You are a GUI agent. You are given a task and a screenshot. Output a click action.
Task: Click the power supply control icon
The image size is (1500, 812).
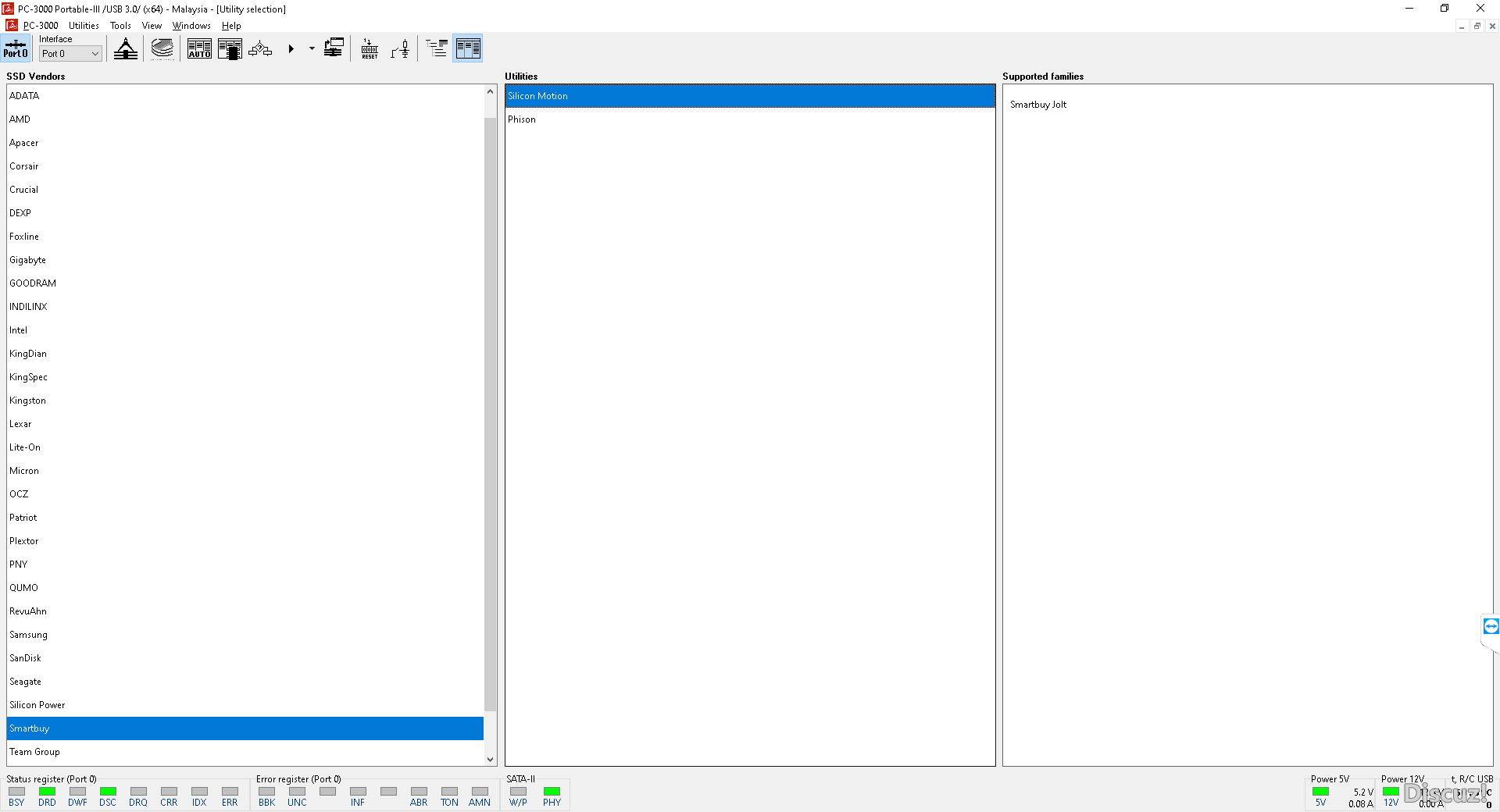pyautogui.click(x=126, y=48)
